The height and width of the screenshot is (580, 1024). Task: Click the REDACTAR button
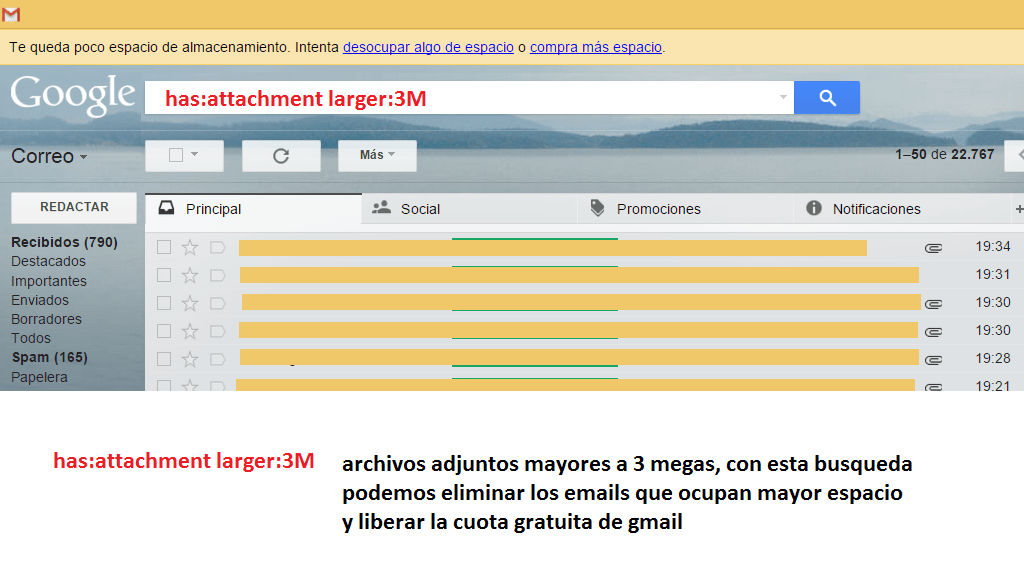tap(74, 208)
